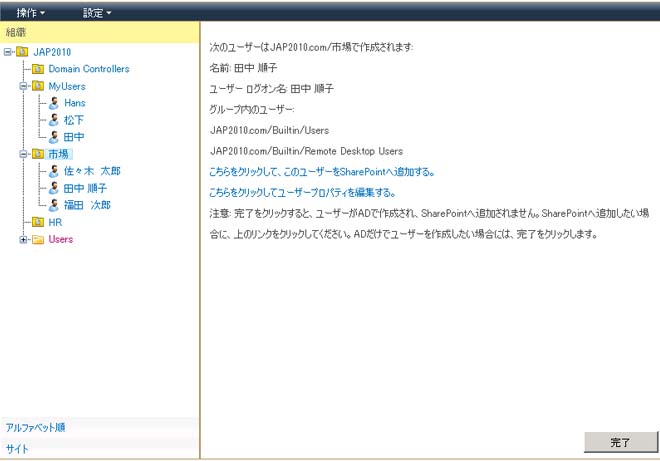
Task: Click the 松下 user icon
Action: tap(54, 120)
